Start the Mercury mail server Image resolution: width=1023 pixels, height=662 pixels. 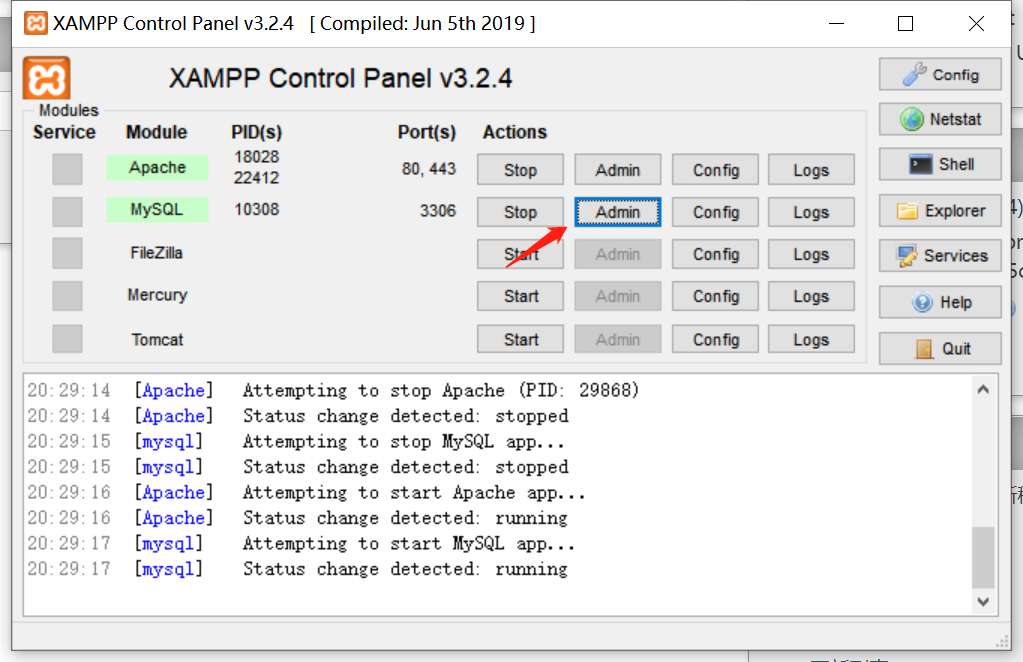(x=519, y=296)
